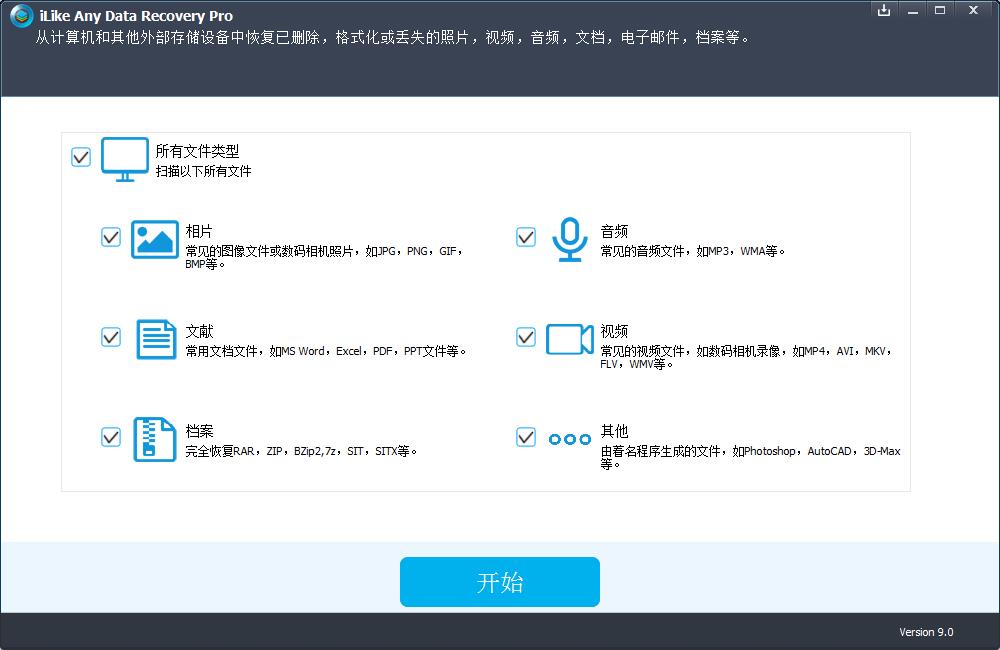Image resolution: width=1000 pixels, height=650 pixels.
Task: Click the download icon in the title bar
Action: (x=884, y=11)
